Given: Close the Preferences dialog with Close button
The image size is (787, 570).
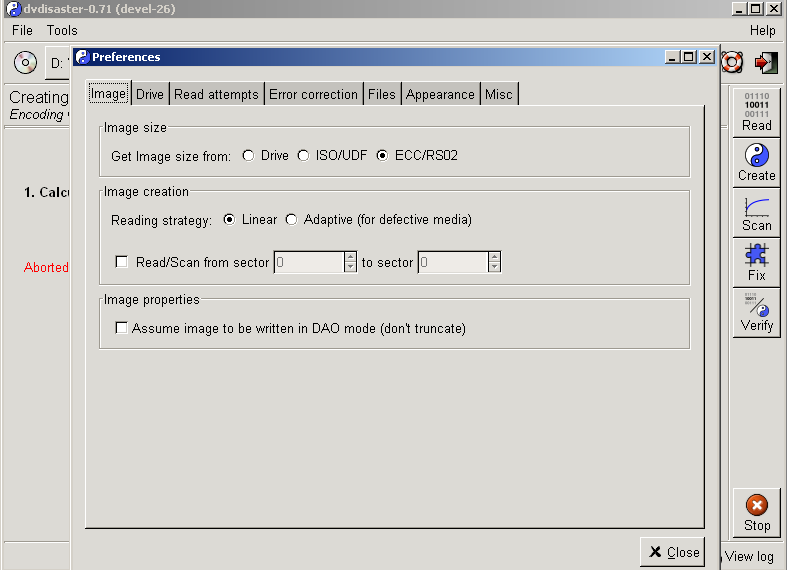Looking at the screenshot, I should (x=673, y=552).
